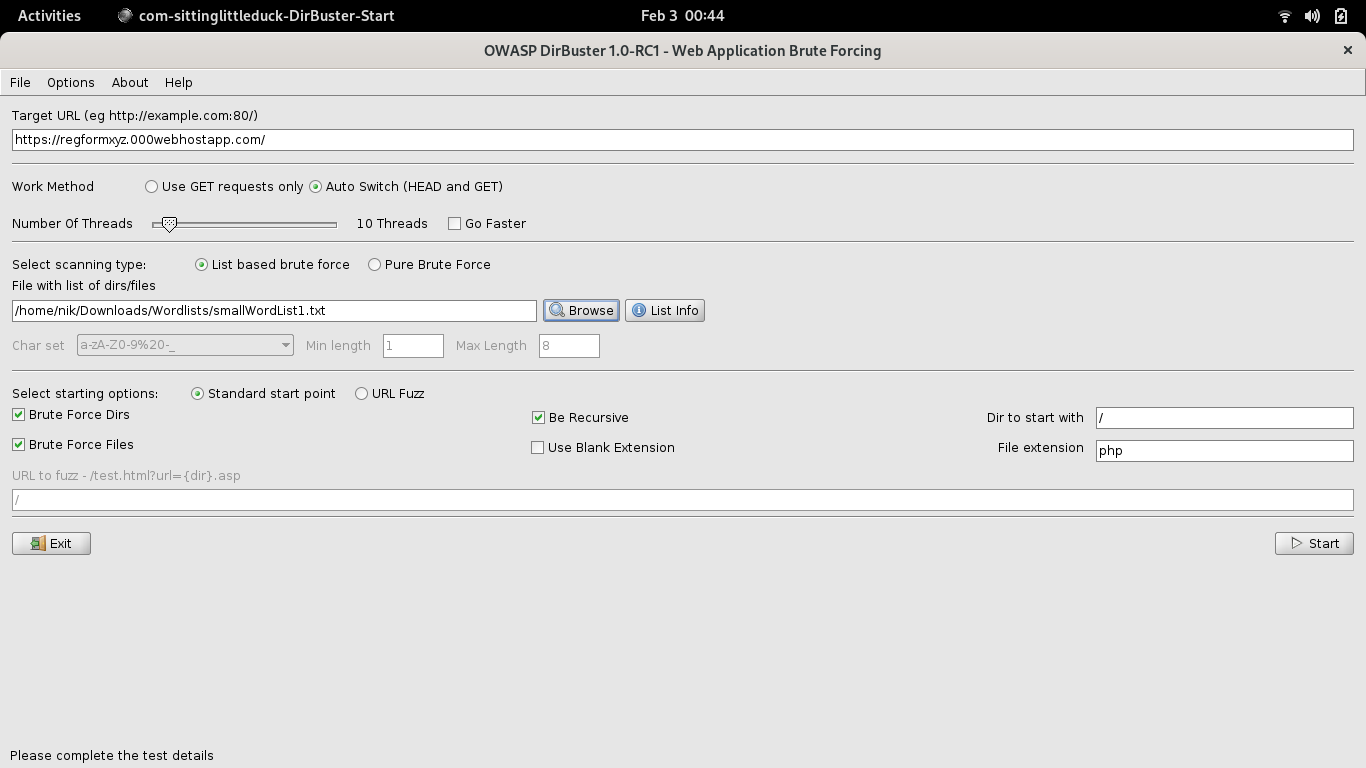The image size is (1366, 768).
Task: Click the wordlist file path field
Action: (x=274, y=311)
